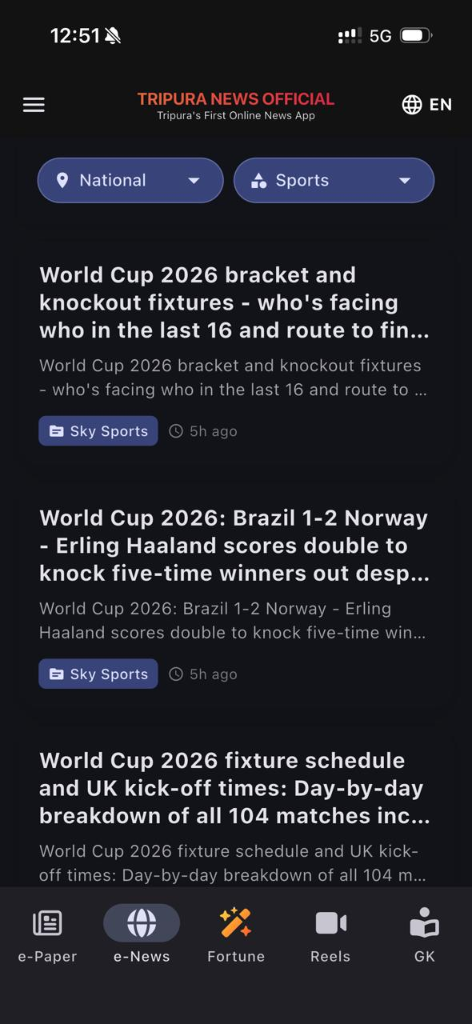Open the fixture schedule UK kick-off article
The height and width of the screenshot is (1024, 472).
pos(234,788)
